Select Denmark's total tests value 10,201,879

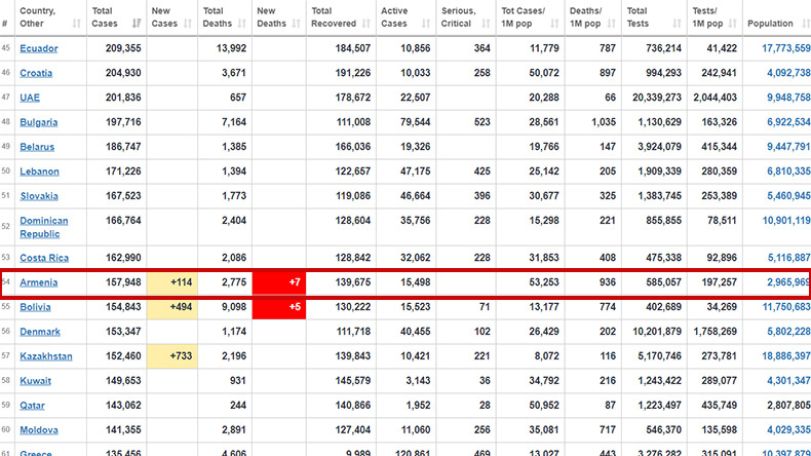pos(657,332)
